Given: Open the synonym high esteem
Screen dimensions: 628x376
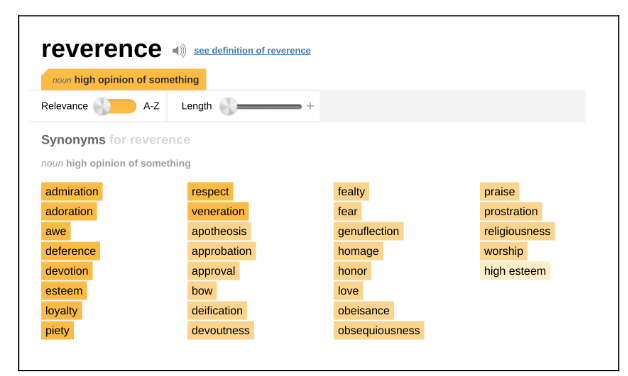Looking at the screenshot, I should tap(515, 271).
